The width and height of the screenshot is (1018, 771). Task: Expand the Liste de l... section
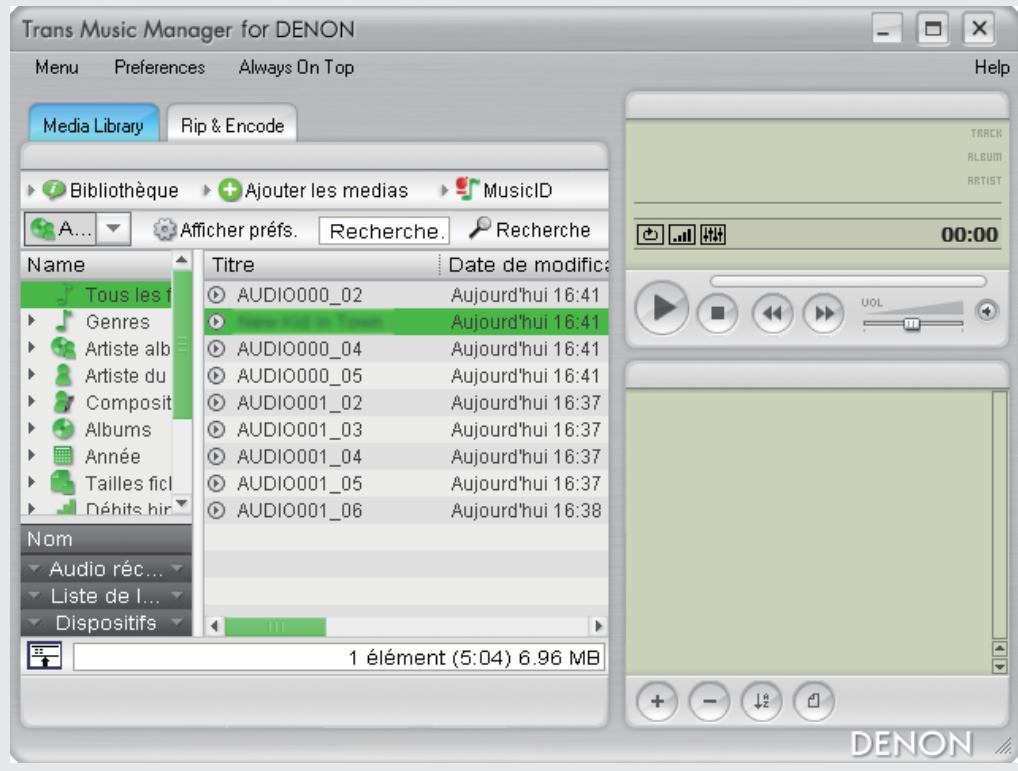pyautogui.click(x=106, y=596)
